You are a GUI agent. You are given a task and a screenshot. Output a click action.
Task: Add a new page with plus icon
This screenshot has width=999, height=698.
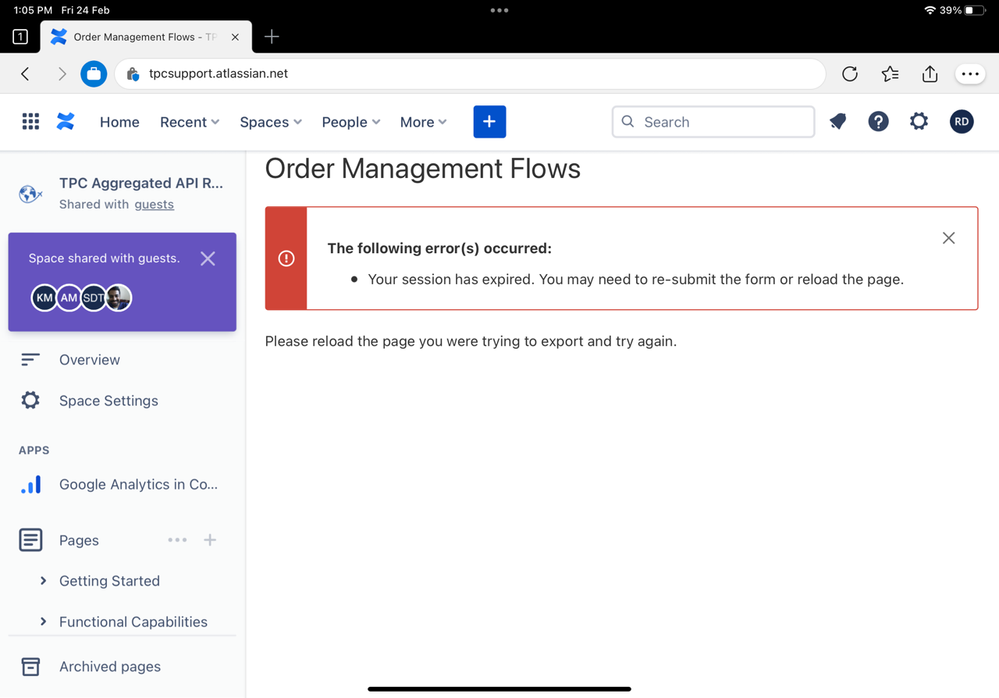[210, 540]
